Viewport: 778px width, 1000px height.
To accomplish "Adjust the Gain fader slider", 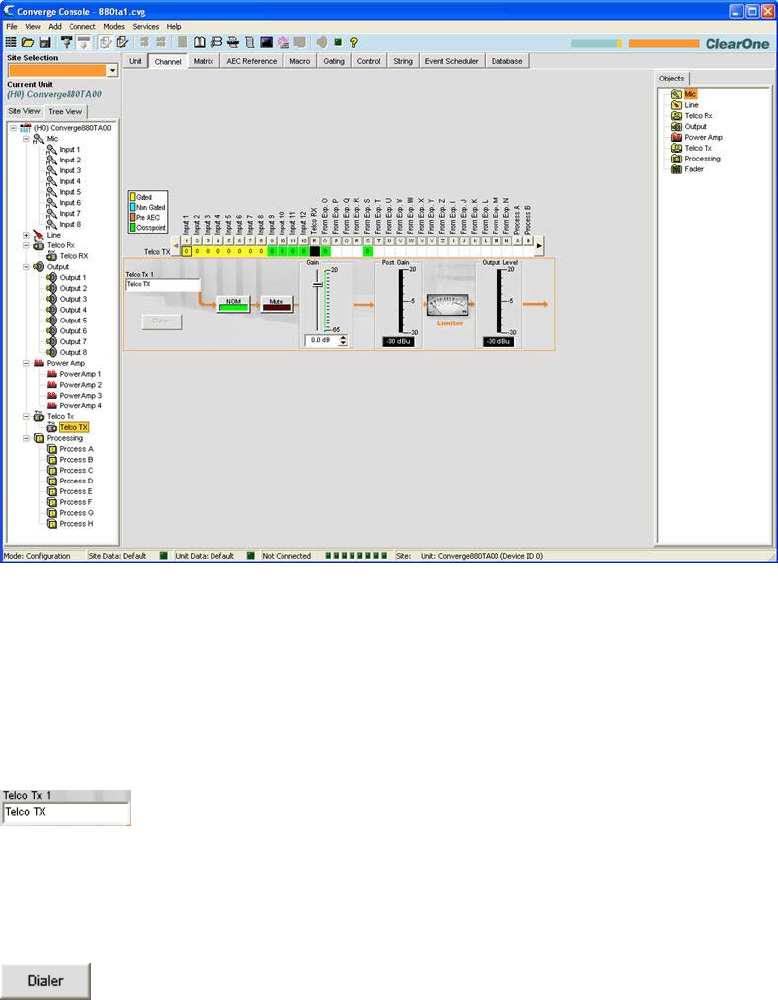I will [318, 284].
